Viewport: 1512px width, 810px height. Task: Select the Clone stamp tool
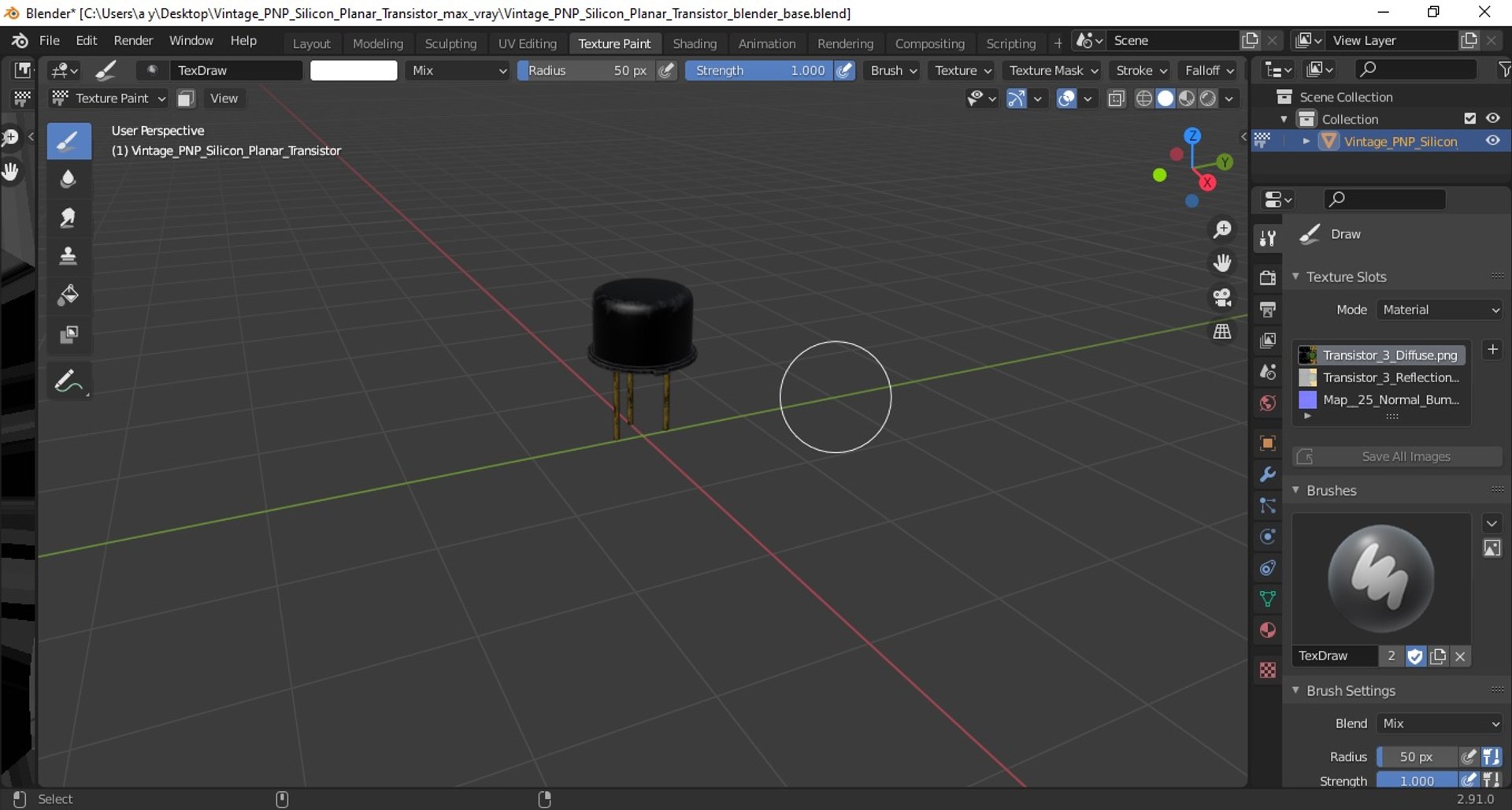click(69, 256)
